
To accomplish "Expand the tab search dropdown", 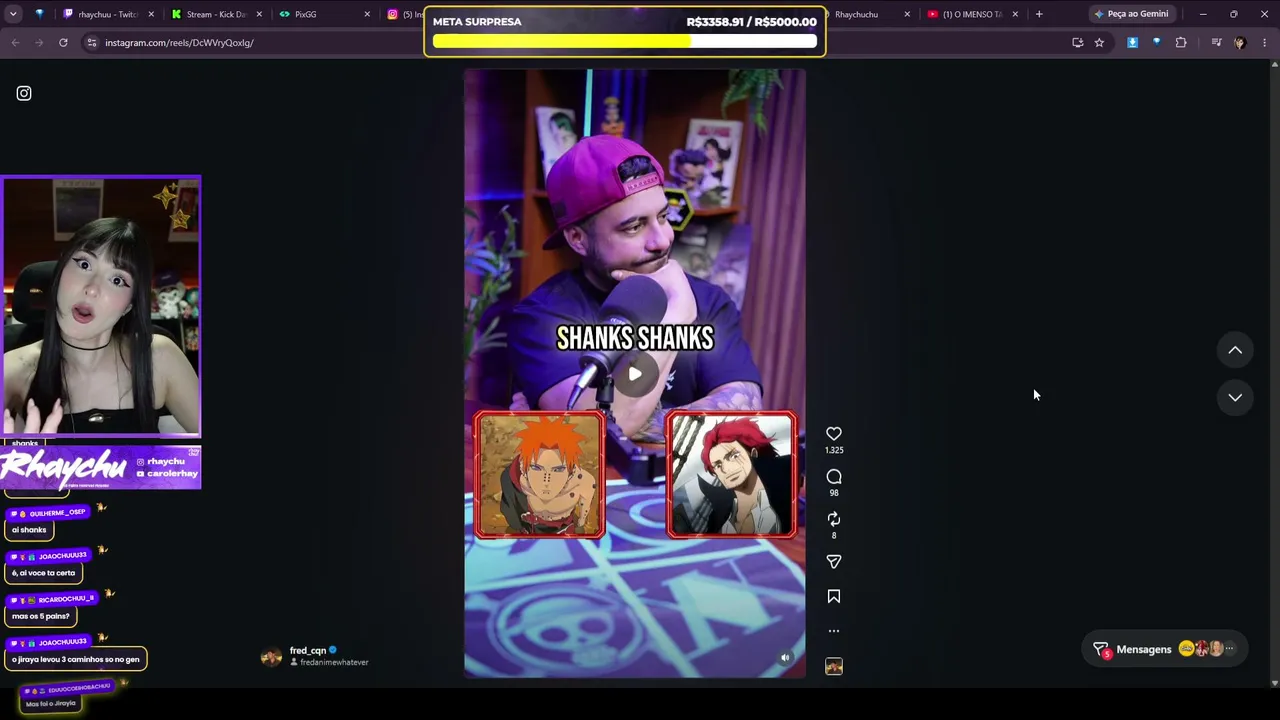I will (13, 14).
